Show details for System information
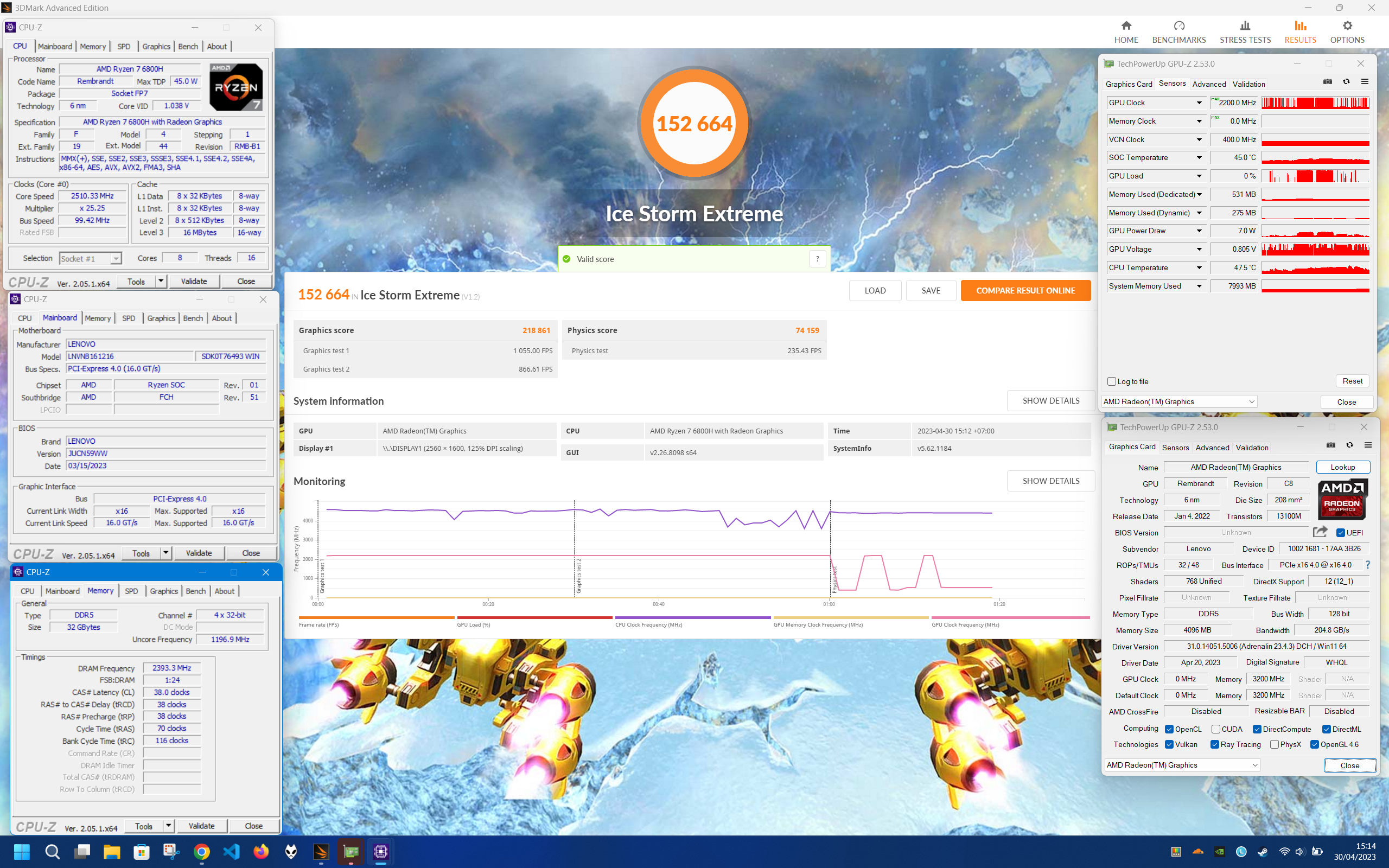The image size is (1389, 868). (1050, 401)
